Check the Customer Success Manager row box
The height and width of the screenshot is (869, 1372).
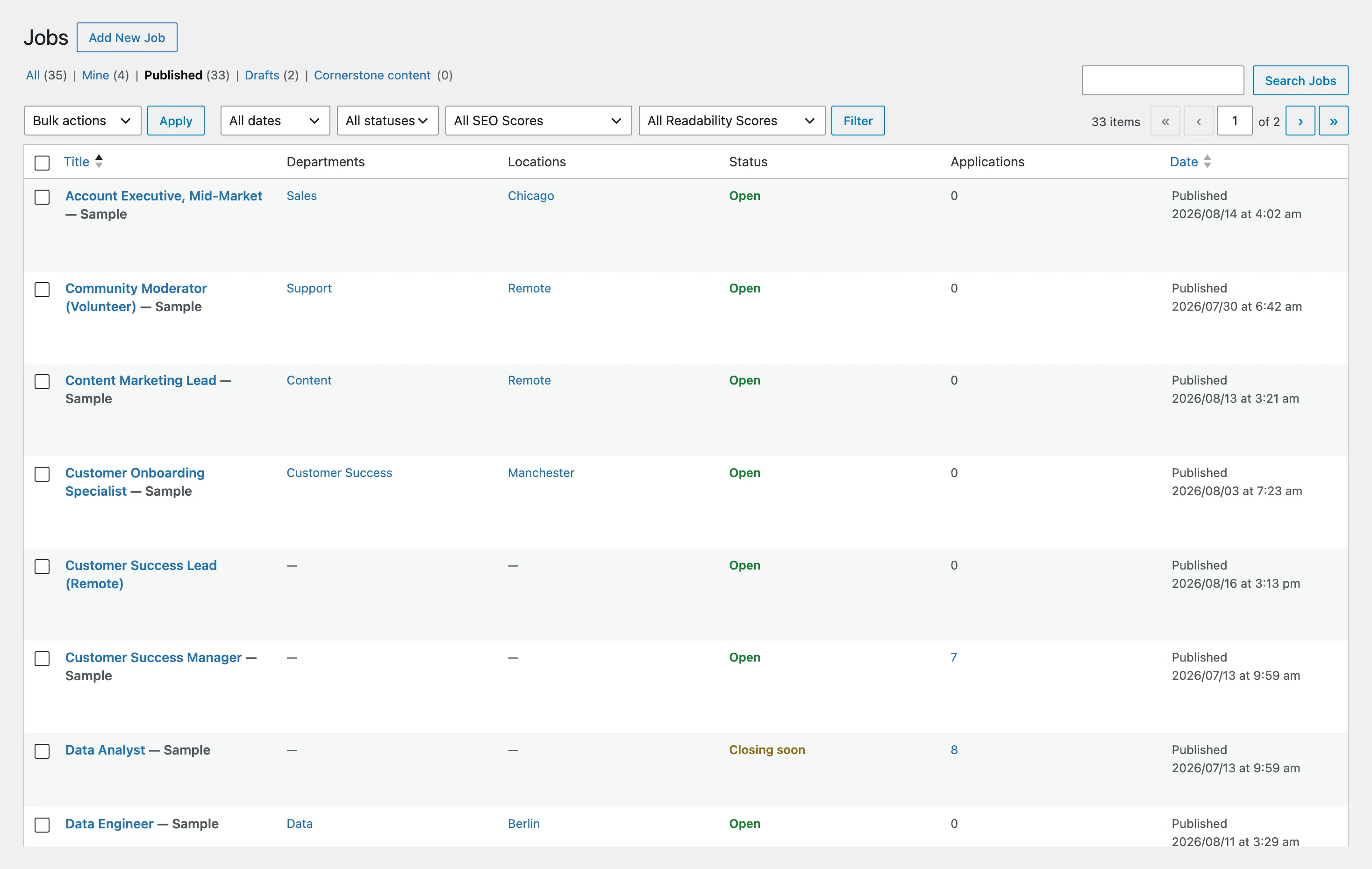point(42,659)
